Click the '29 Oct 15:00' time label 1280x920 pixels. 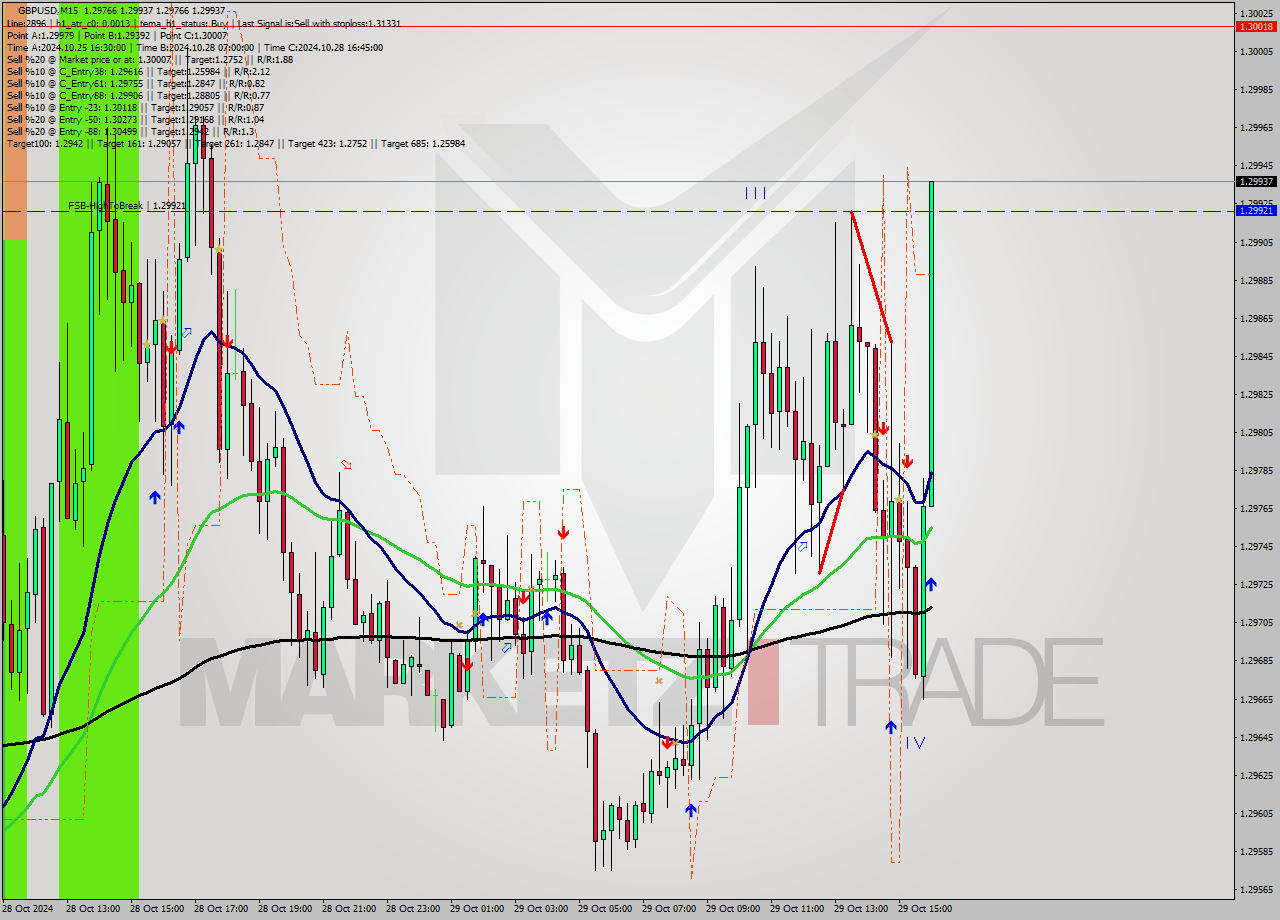coord(925,909)
